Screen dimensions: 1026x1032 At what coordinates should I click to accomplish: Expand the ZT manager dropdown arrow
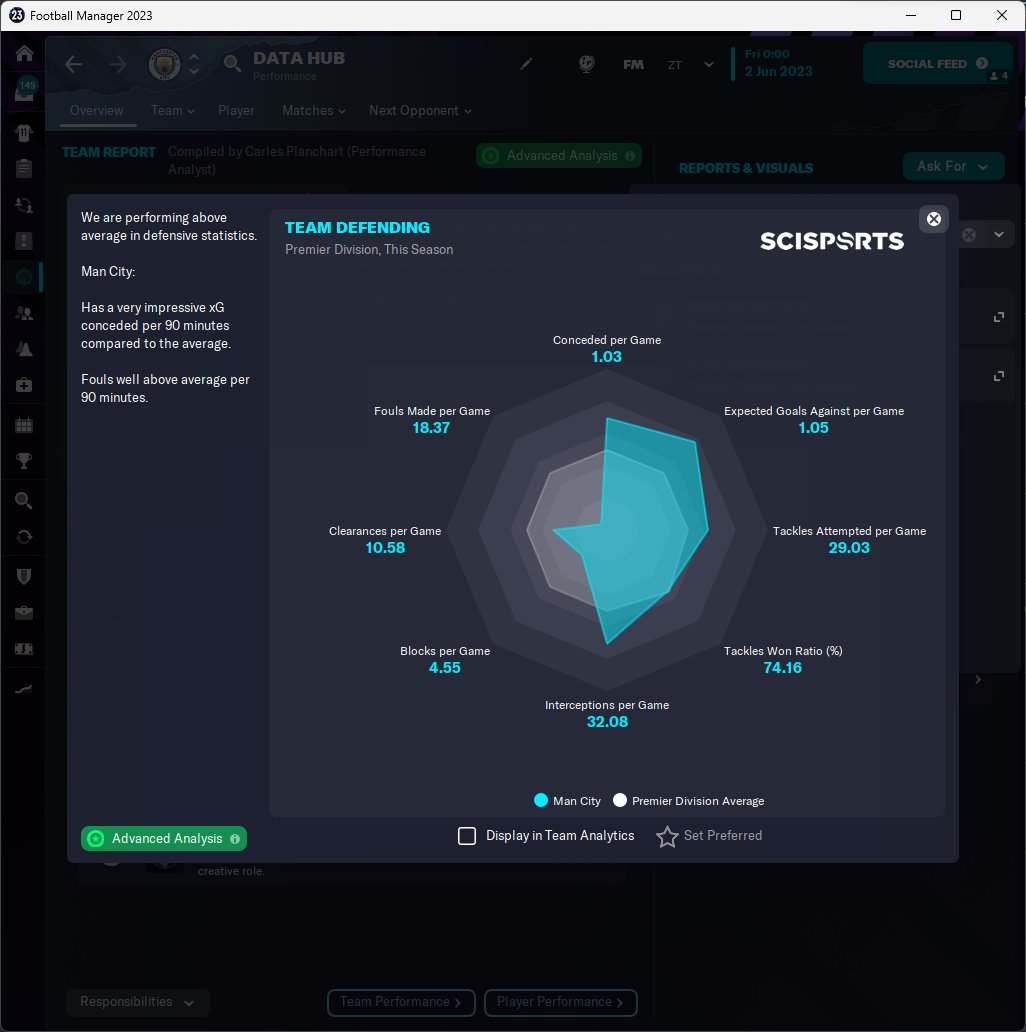pyautogui.click(x=708, y=64)
